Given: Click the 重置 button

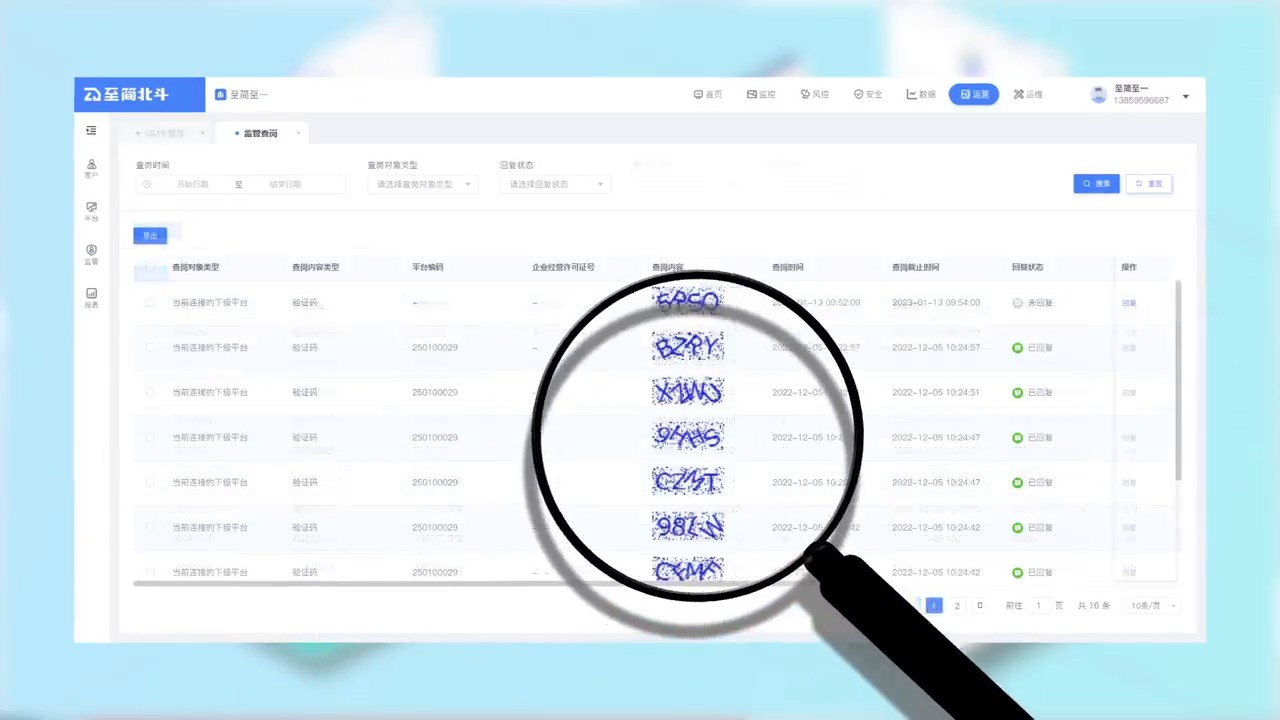Looking at the screenshot, I should [x=1148, y=184].
